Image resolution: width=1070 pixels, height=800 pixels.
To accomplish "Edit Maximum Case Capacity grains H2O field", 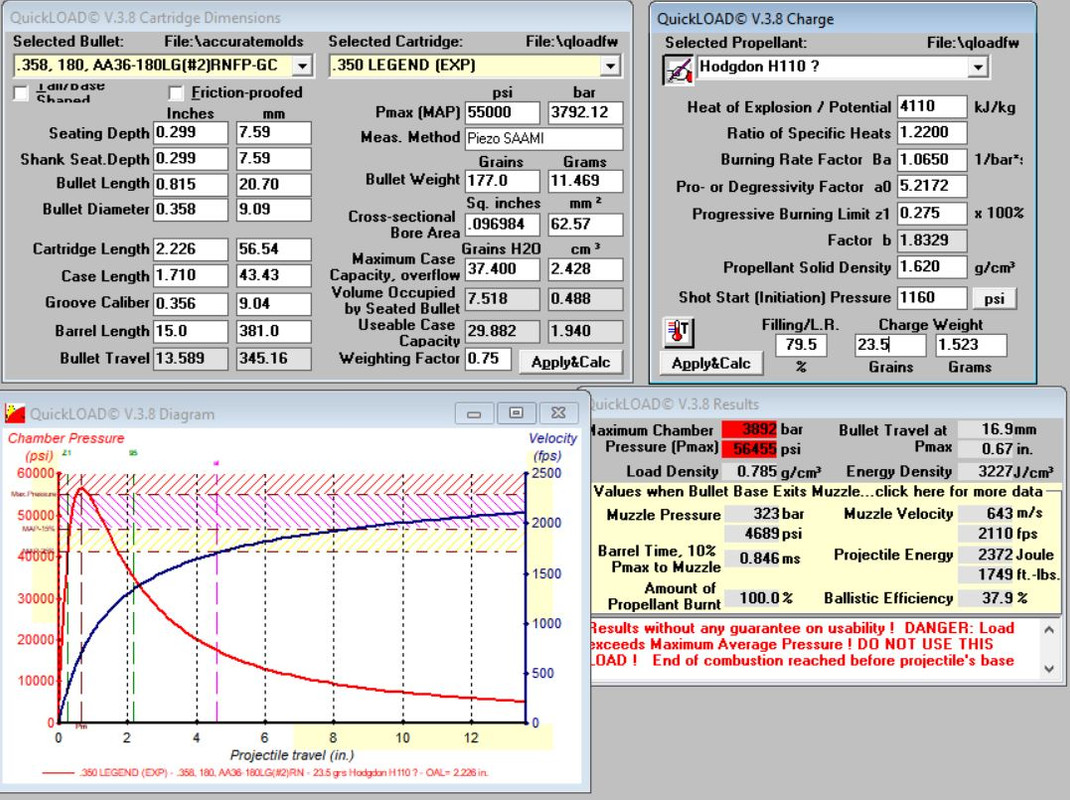I will [502, 269].
